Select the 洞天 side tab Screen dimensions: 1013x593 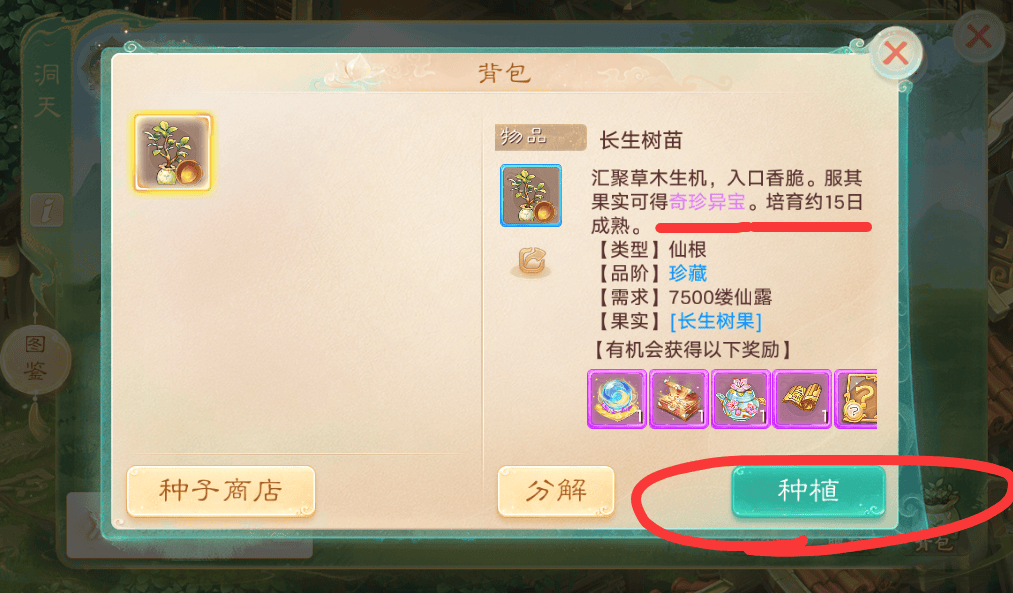point(47,91)
